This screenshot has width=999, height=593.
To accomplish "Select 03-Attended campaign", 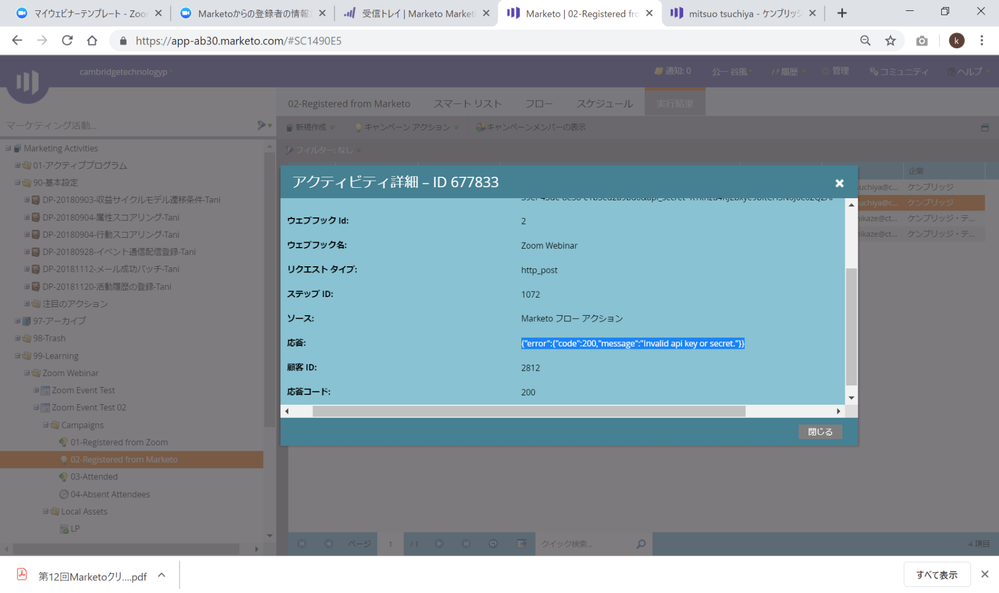I will [94, 476].
